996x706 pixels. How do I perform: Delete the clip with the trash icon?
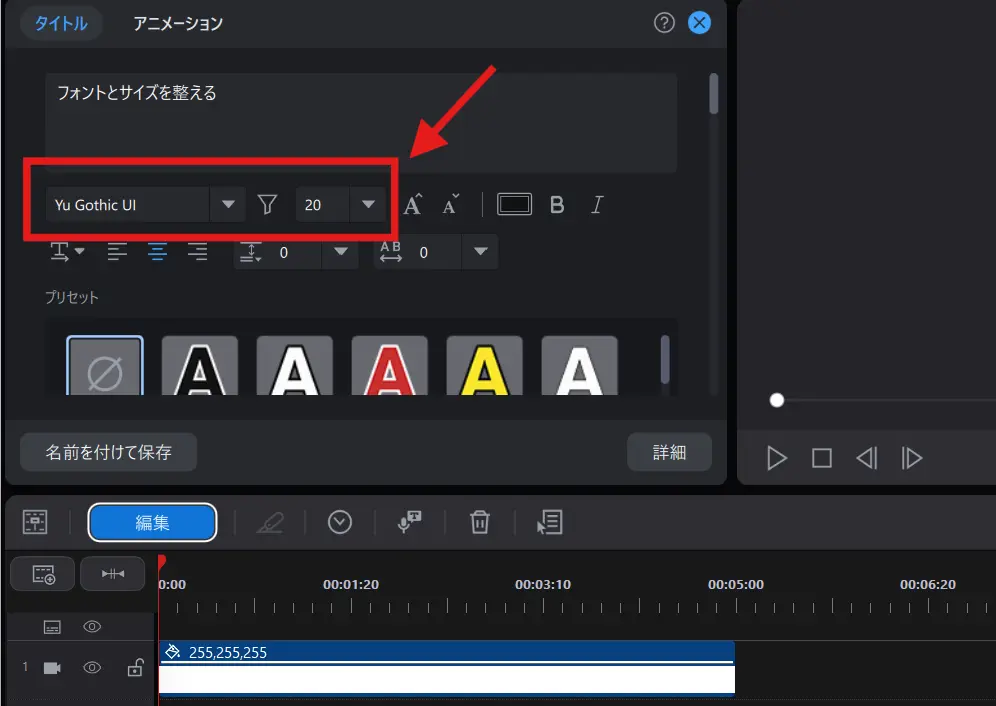pos(480,522)
